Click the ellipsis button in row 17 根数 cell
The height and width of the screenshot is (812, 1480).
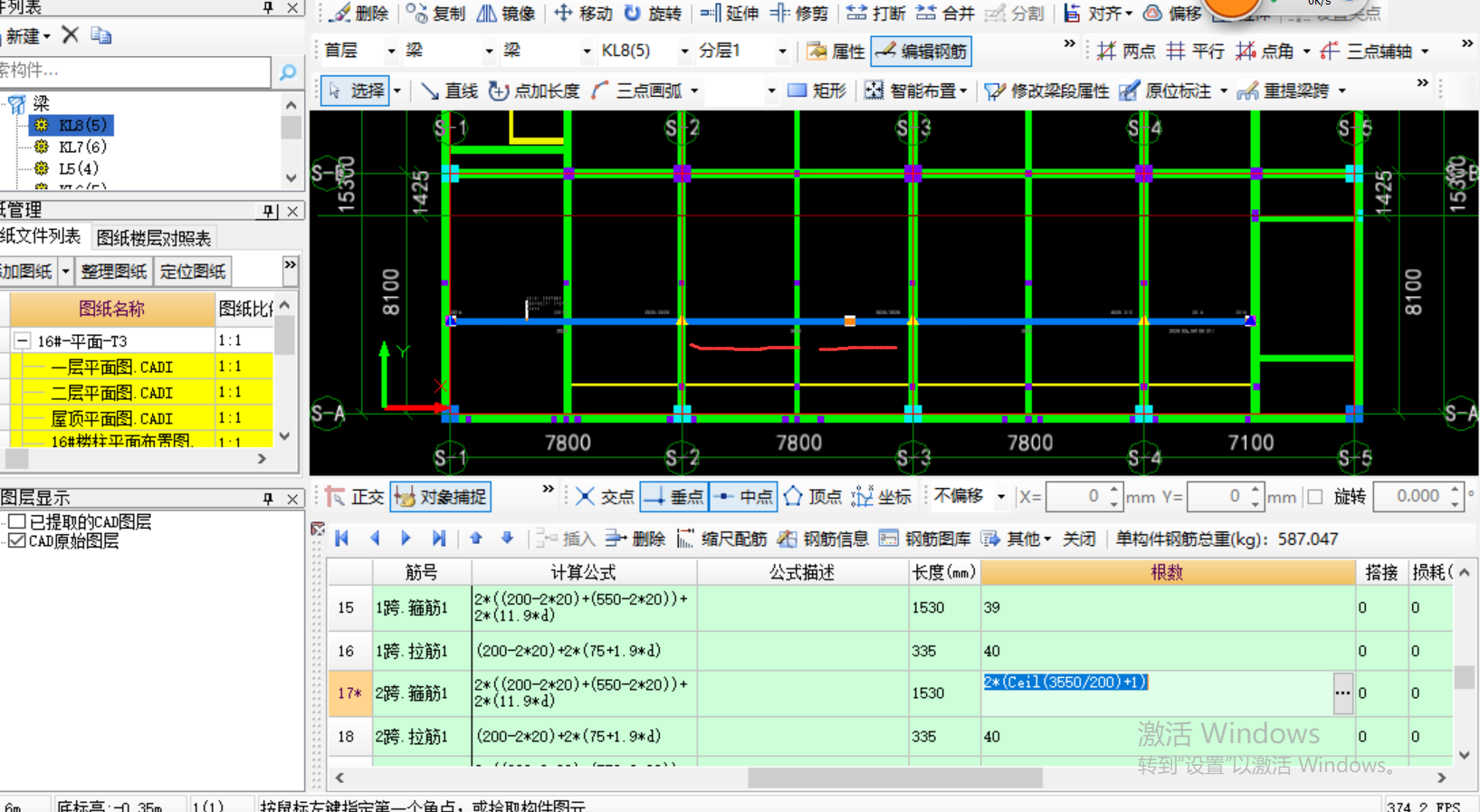(1342, 693)
